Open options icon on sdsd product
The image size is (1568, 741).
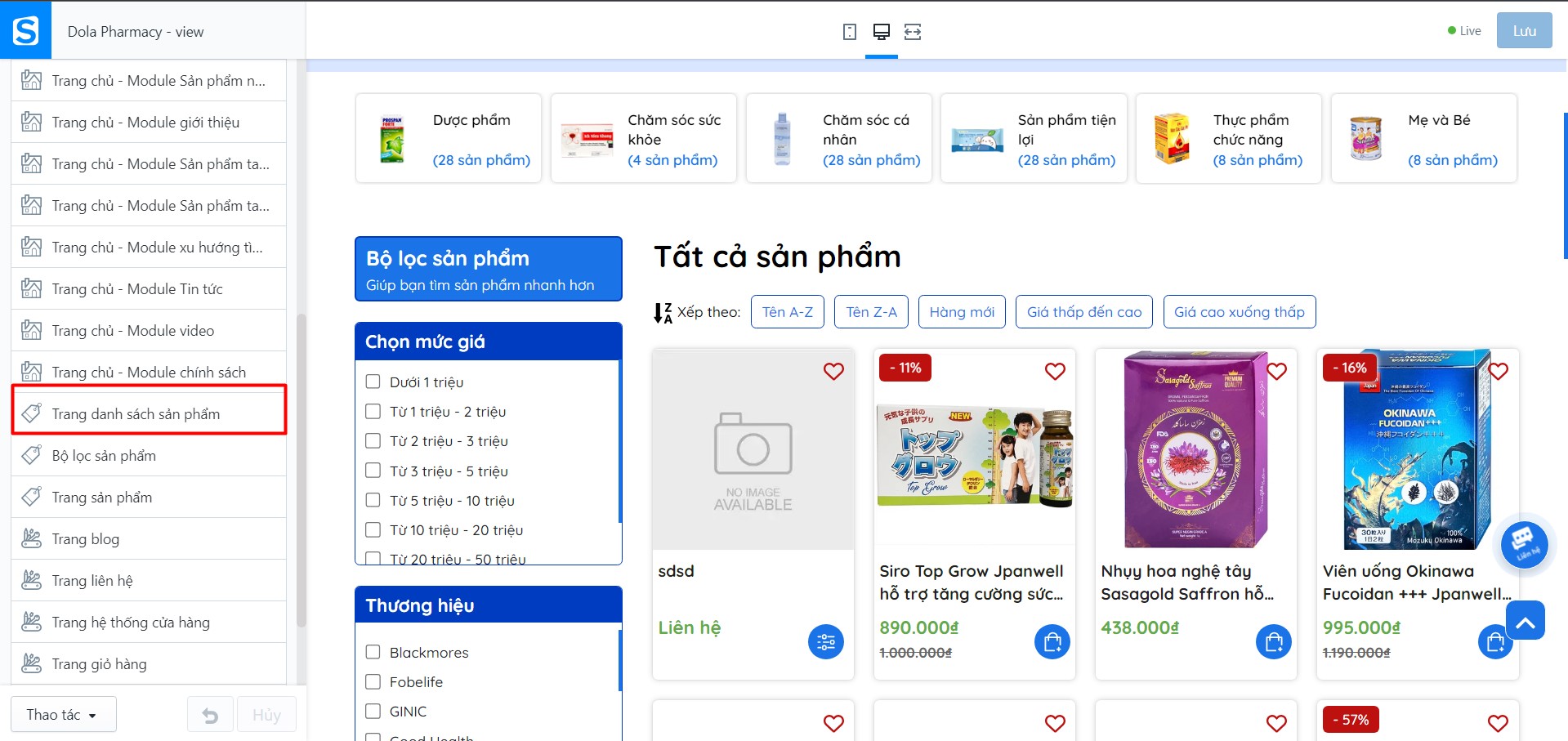[826, 642]
